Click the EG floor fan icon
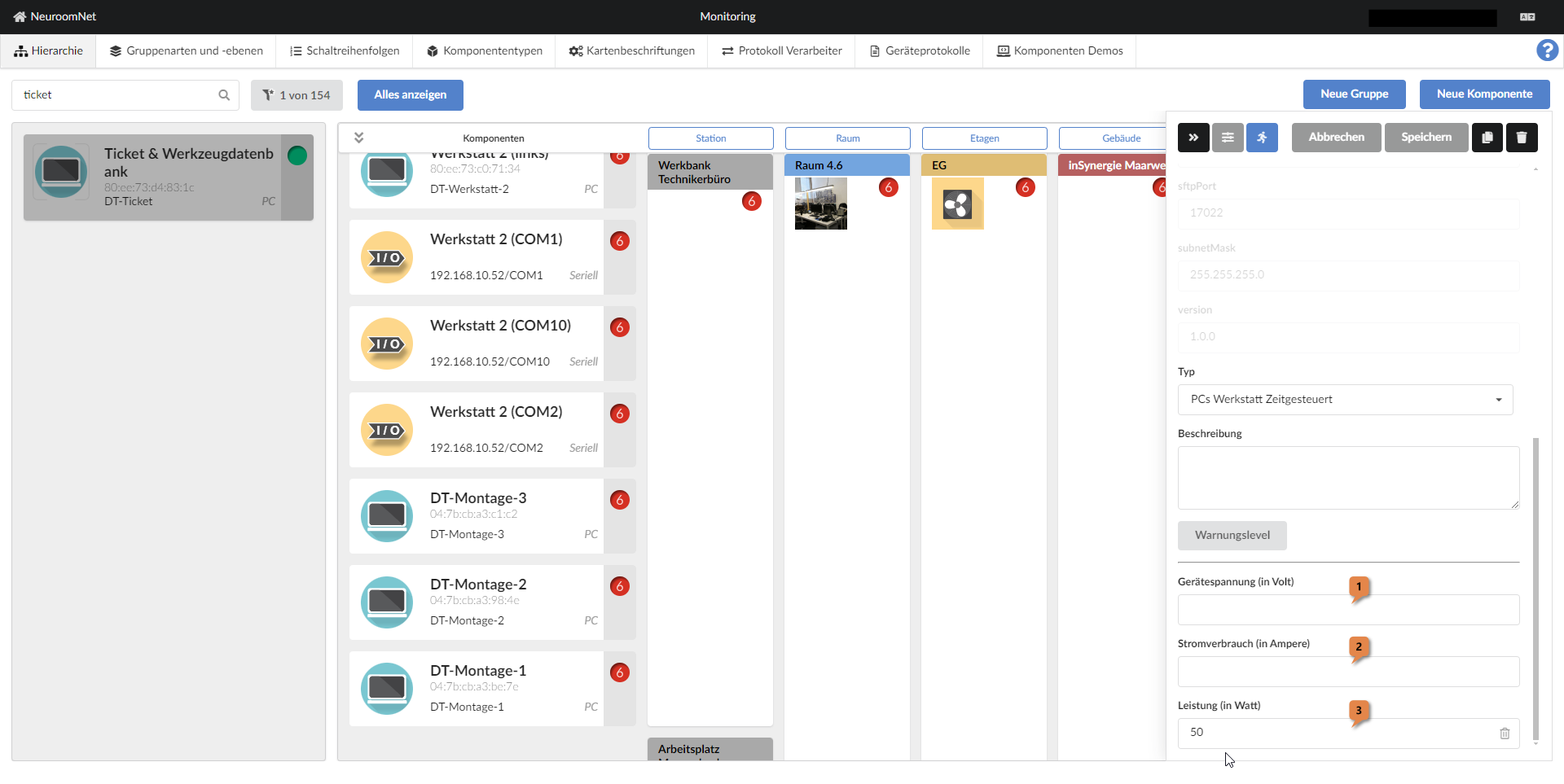The width and height of the screenshot is (1564, 784). point(957,204)
